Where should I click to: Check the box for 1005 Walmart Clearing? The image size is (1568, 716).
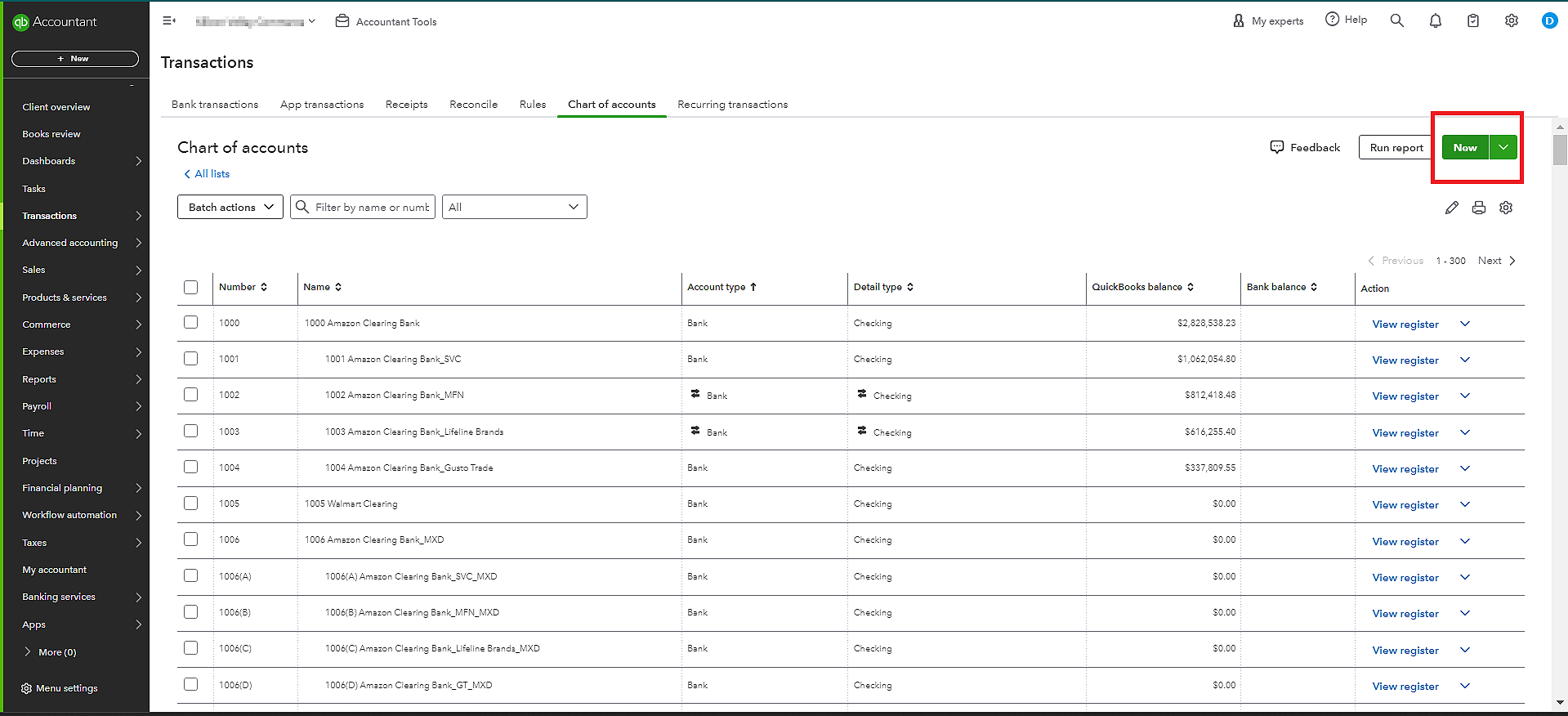click(191, 503)
